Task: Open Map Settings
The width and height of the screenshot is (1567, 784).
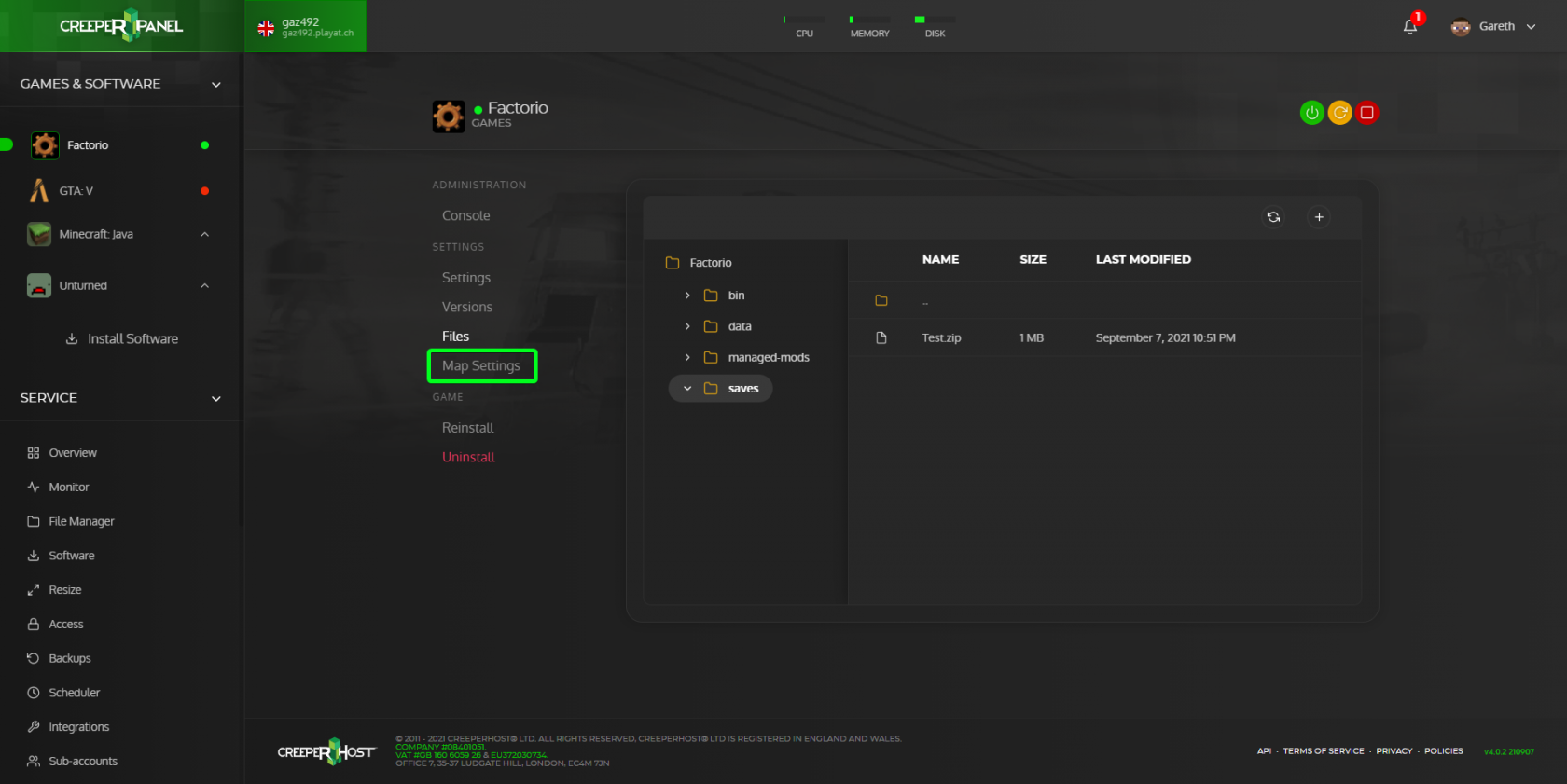Action: pos(481,365)
